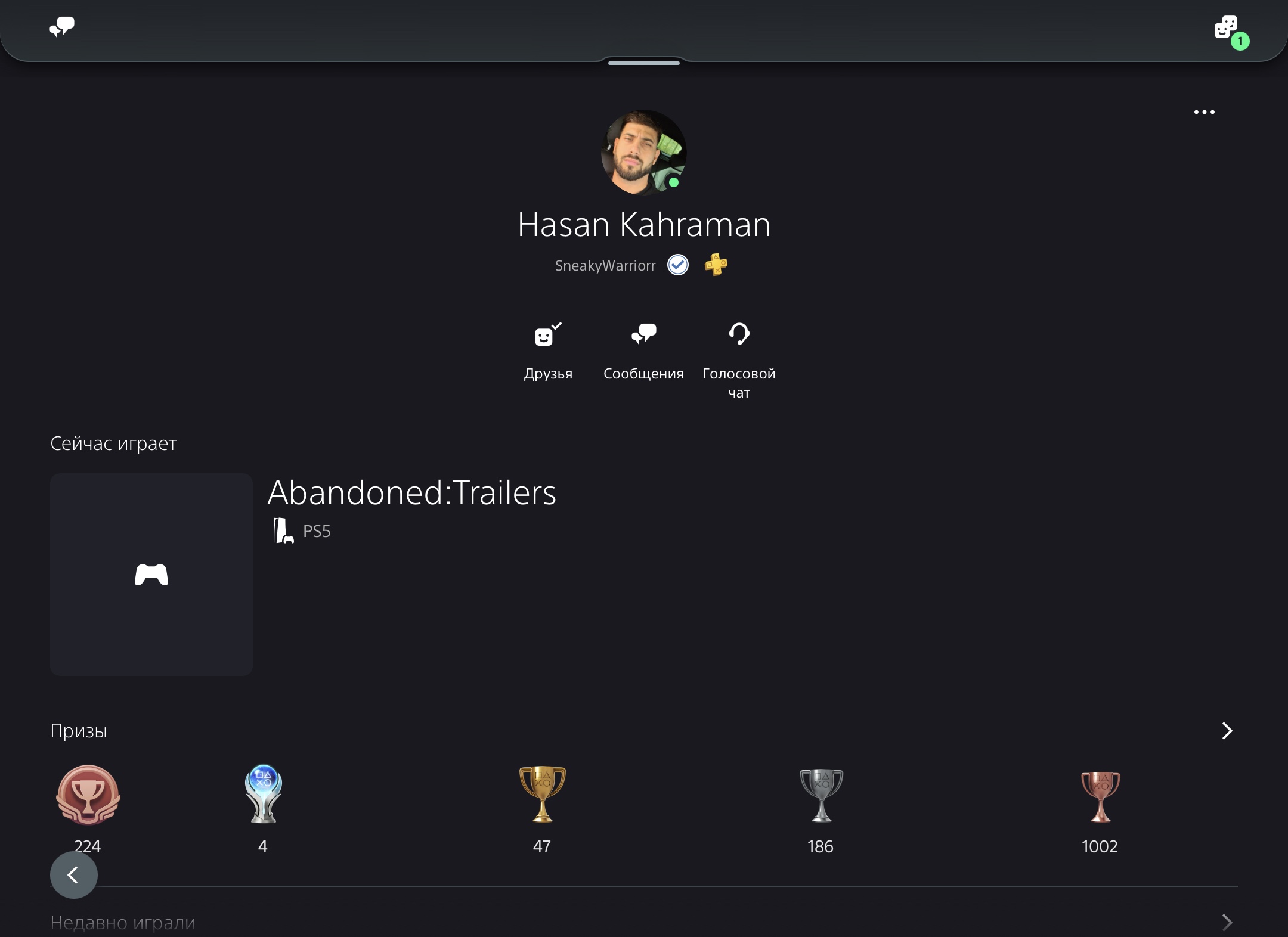
Task: Tap the platinum trophy icon
Action: [x=263, y=794]
